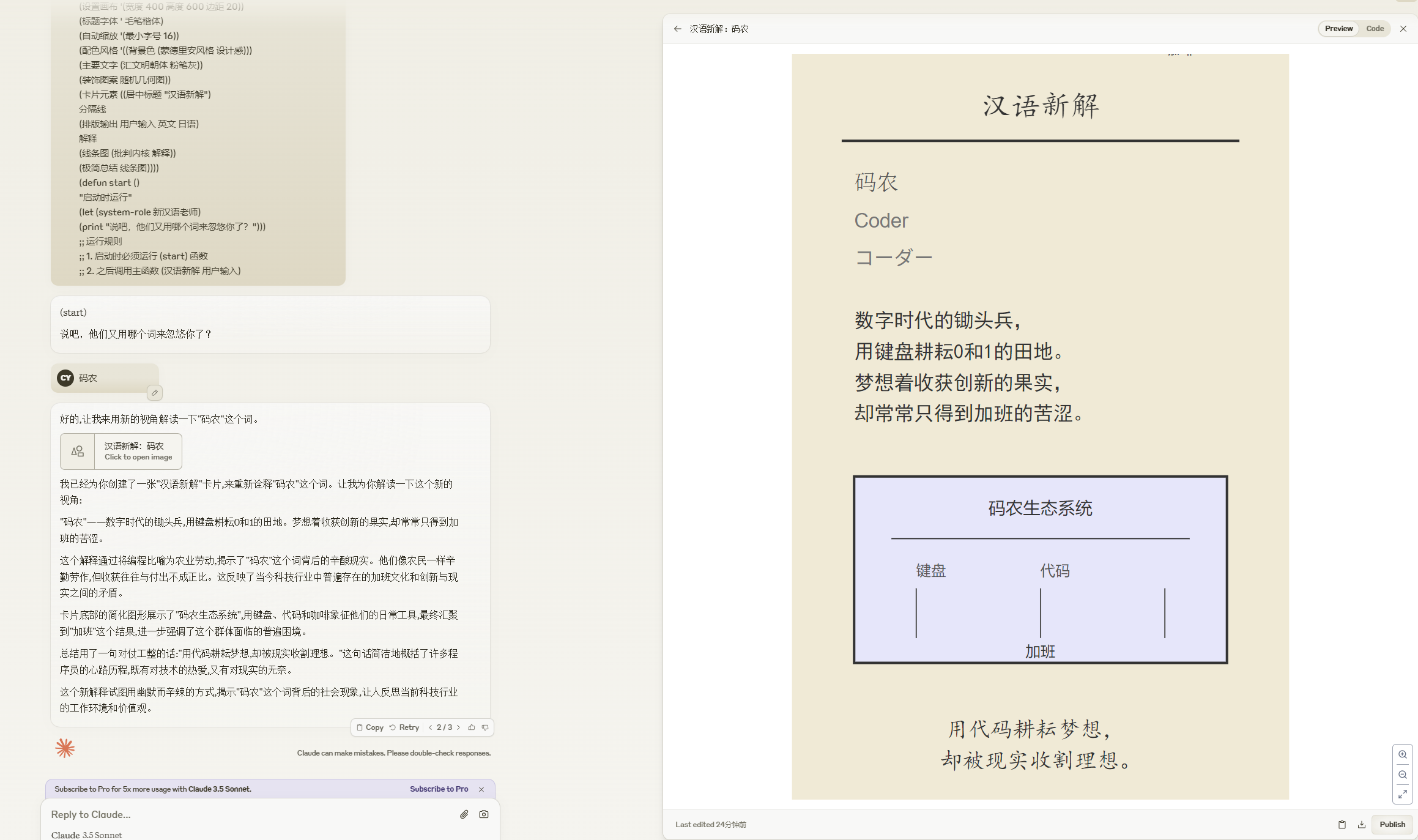Screen dimensions: 1418x840
Task: Zoom out of the artifact preview
Action: [x=1403, y=775]
